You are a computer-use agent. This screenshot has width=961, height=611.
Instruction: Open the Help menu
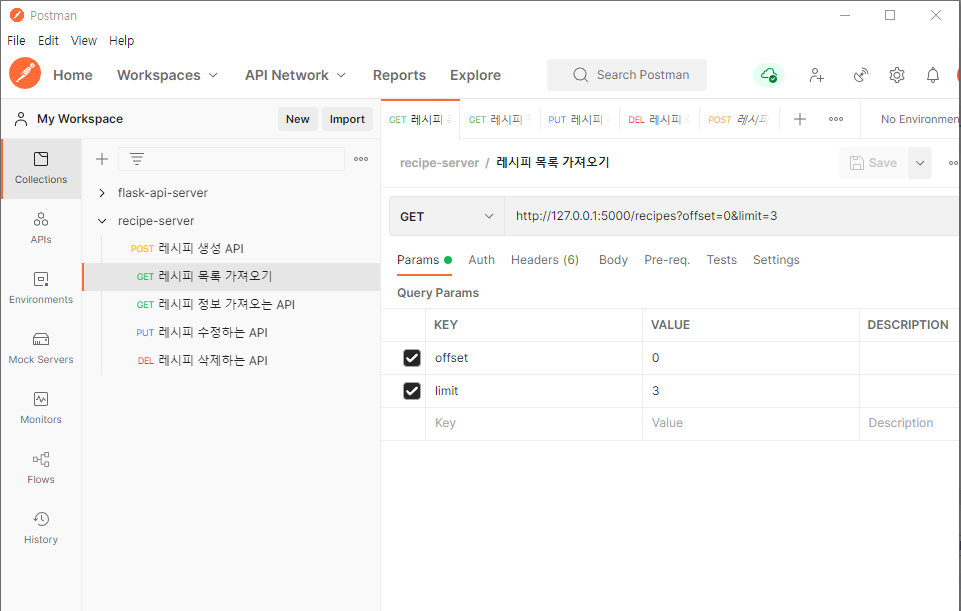click(x=121, y=40)
